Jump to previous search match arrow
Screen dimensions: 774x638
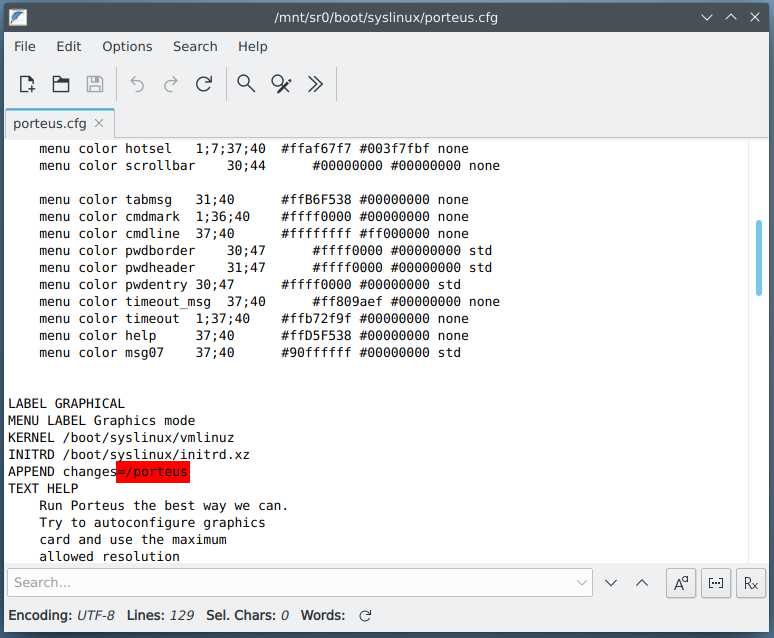point(642,583)
